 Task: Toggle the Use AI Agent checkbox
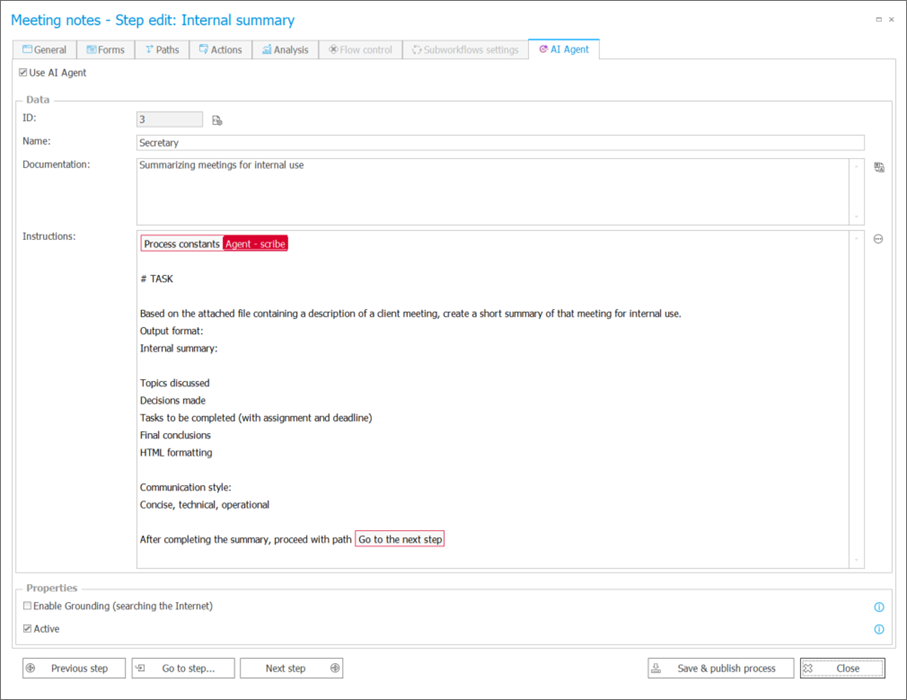(24, 73)
